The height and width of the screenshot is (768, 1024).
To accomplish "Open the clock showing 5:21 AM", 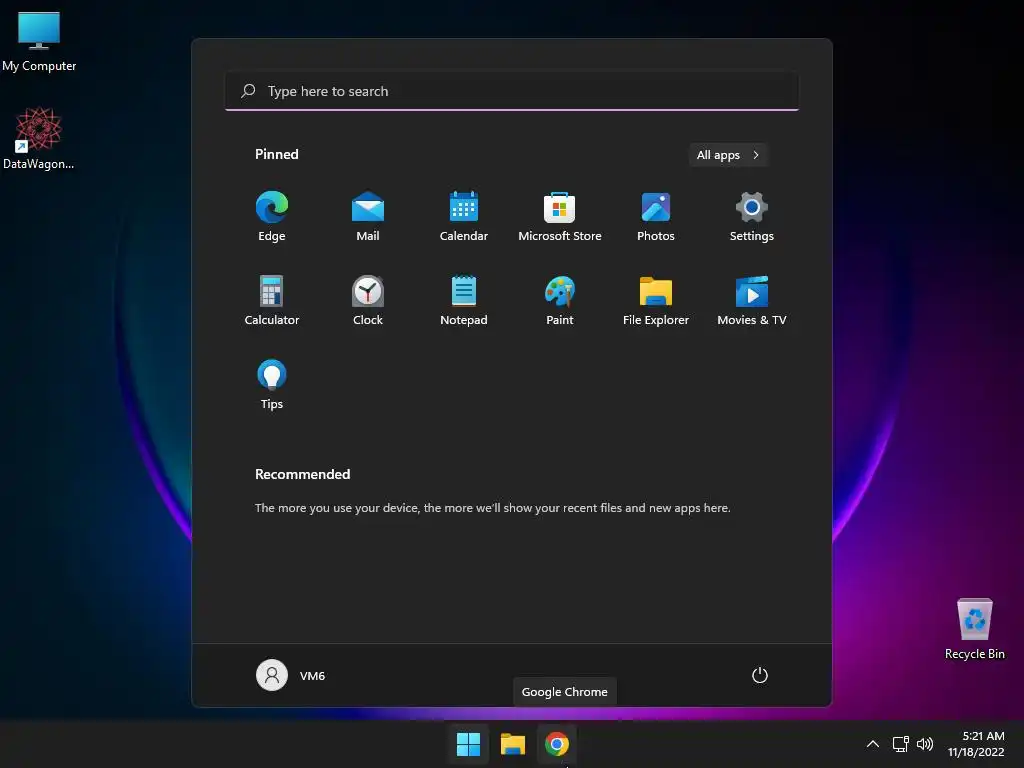I will (976, 744).
